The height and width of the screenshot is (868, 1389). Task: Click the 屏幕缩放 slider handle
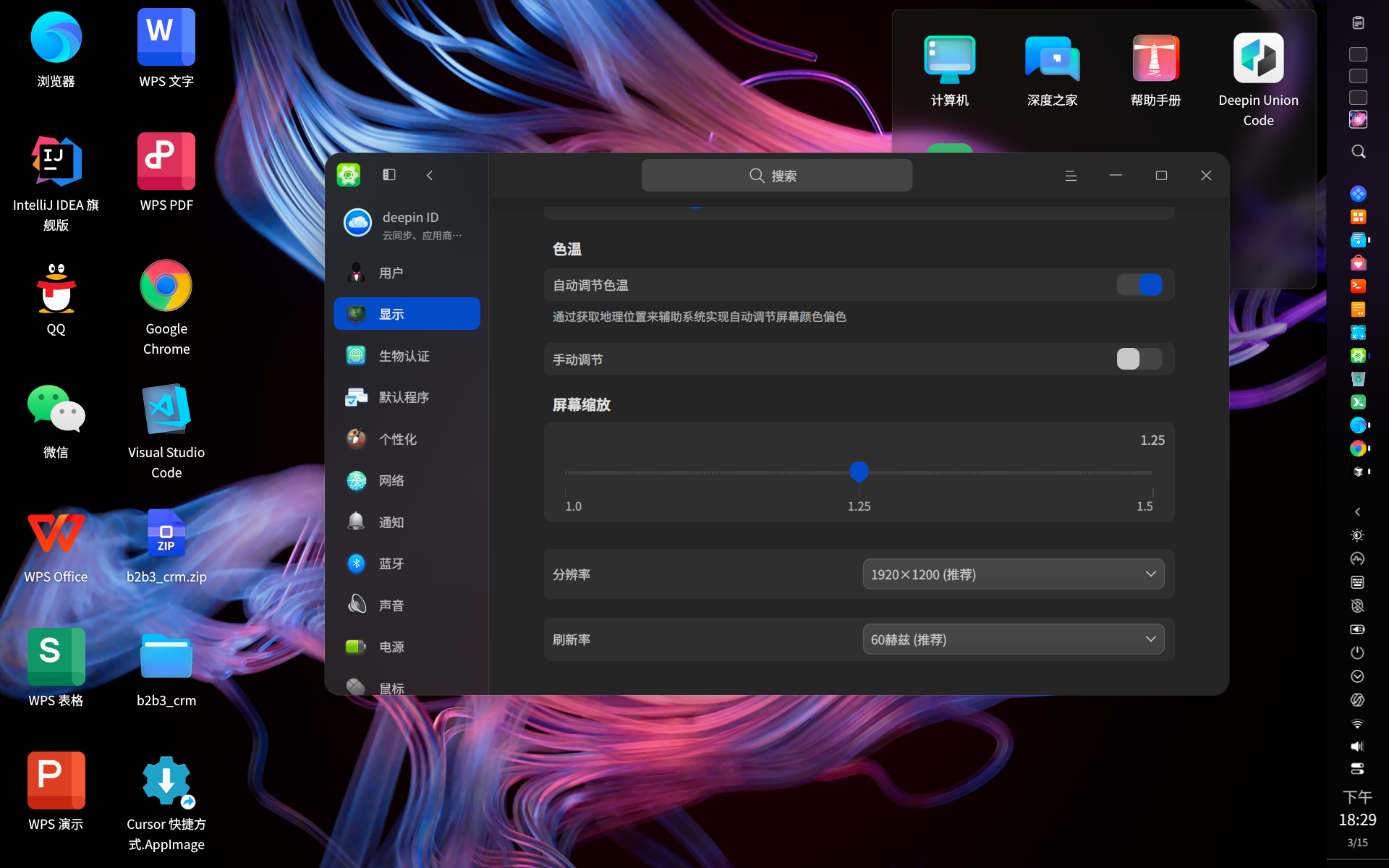[x=859, y=472]
